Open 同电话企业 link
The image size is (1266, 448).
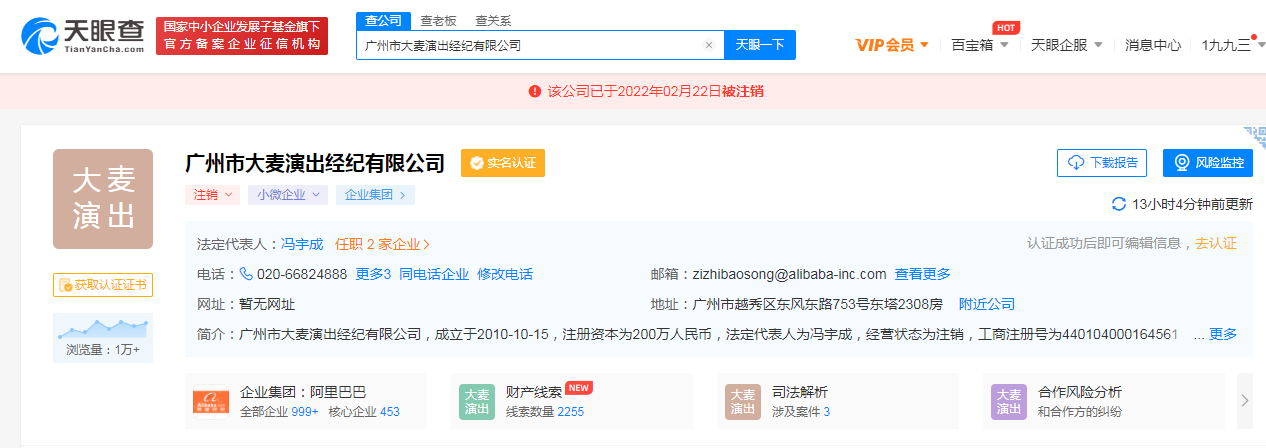coord(434,274)
